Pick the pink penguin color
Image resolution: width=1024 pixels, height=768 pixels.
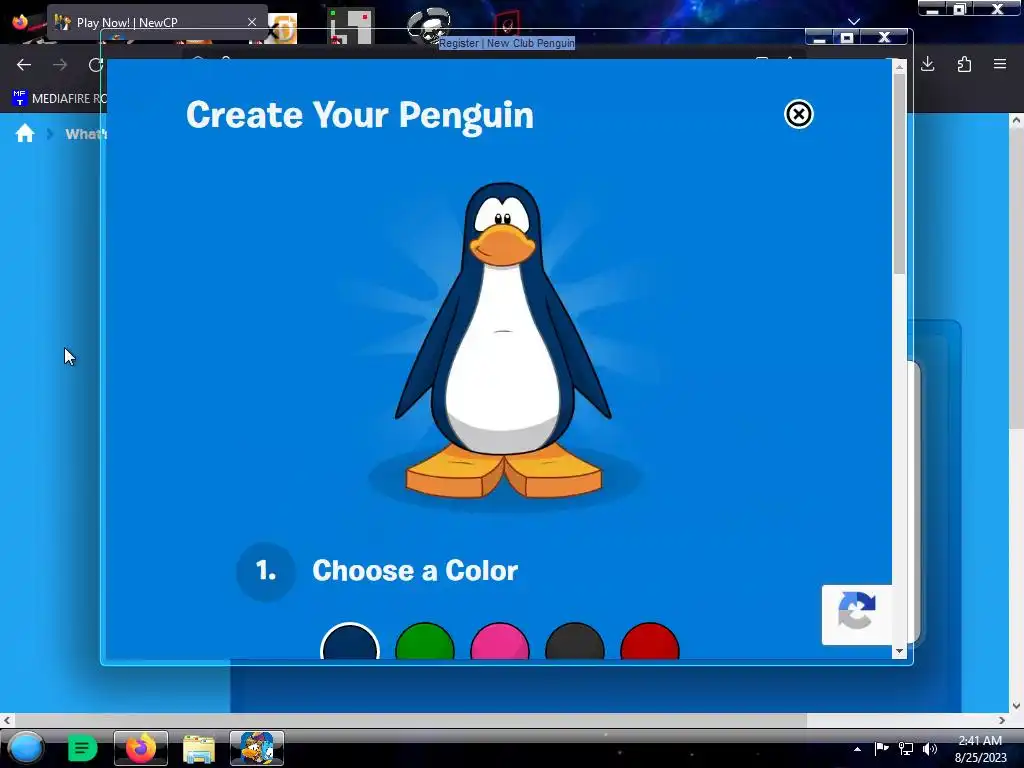pyautogui.click(x=500, y=642)
